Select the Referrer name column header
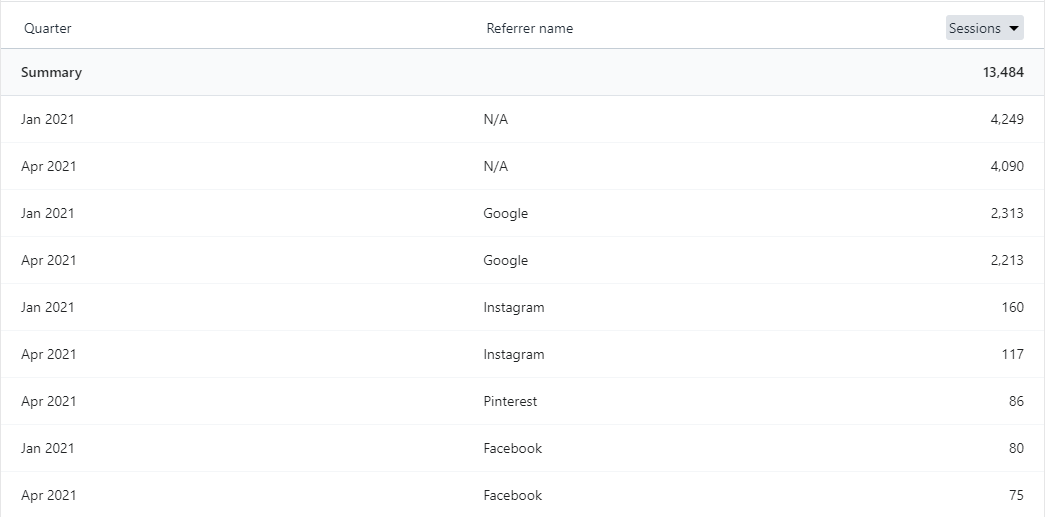Screen dimensions: 1045x517 [x=529, y=28]
